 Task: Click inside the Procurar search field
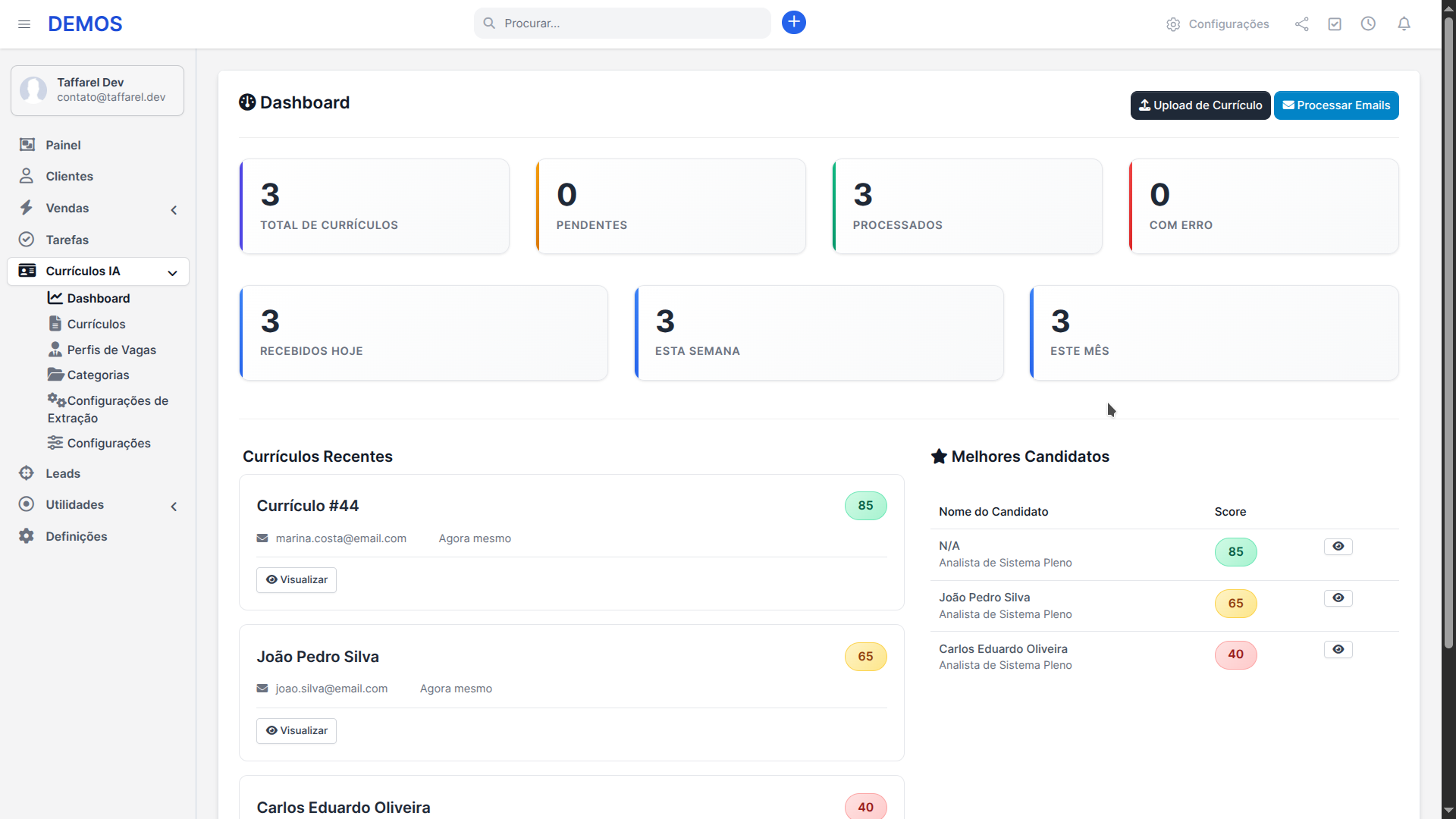[622, 23]
